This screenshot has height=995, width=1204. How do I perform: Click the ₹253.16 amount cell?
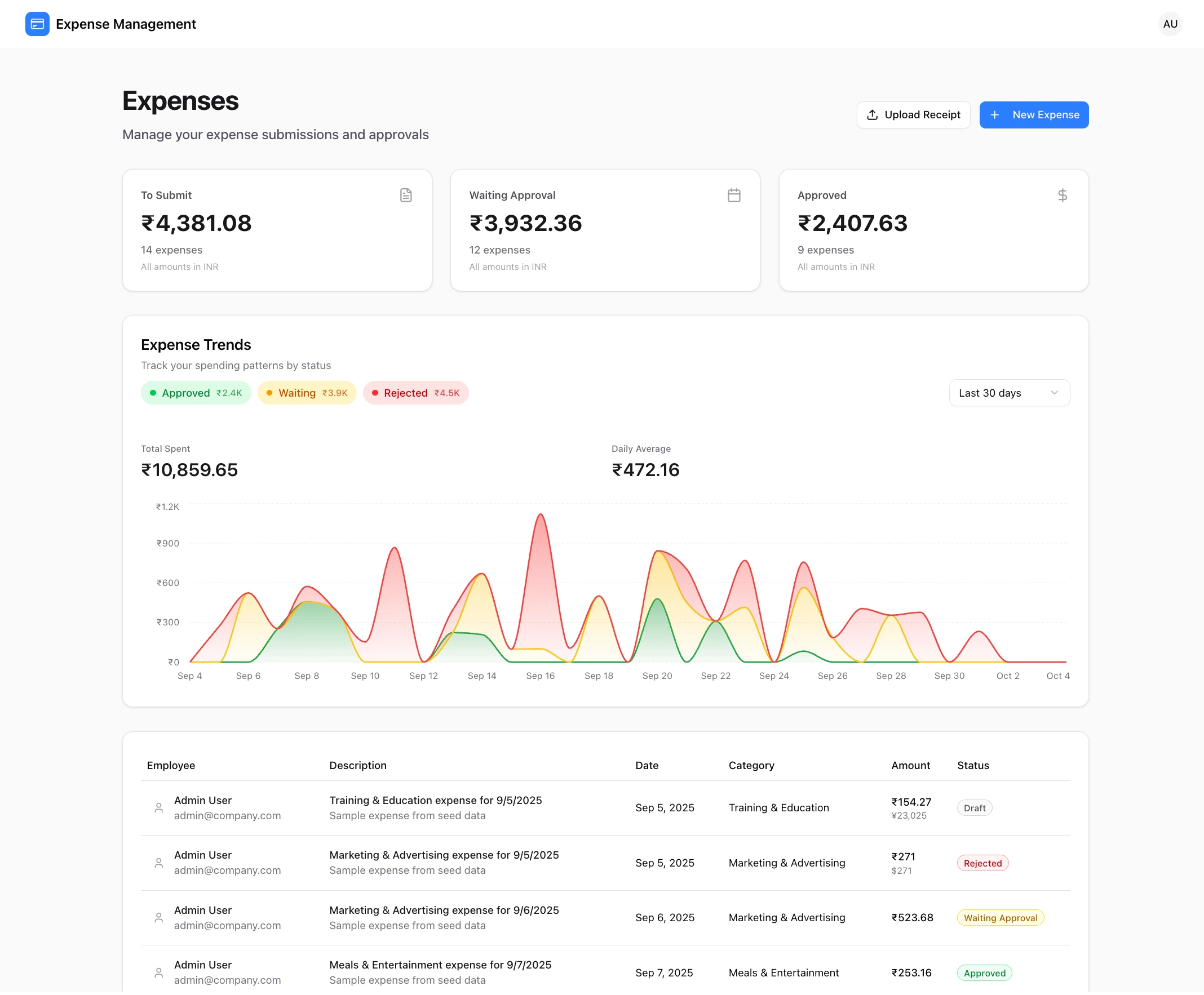(911, 973)
